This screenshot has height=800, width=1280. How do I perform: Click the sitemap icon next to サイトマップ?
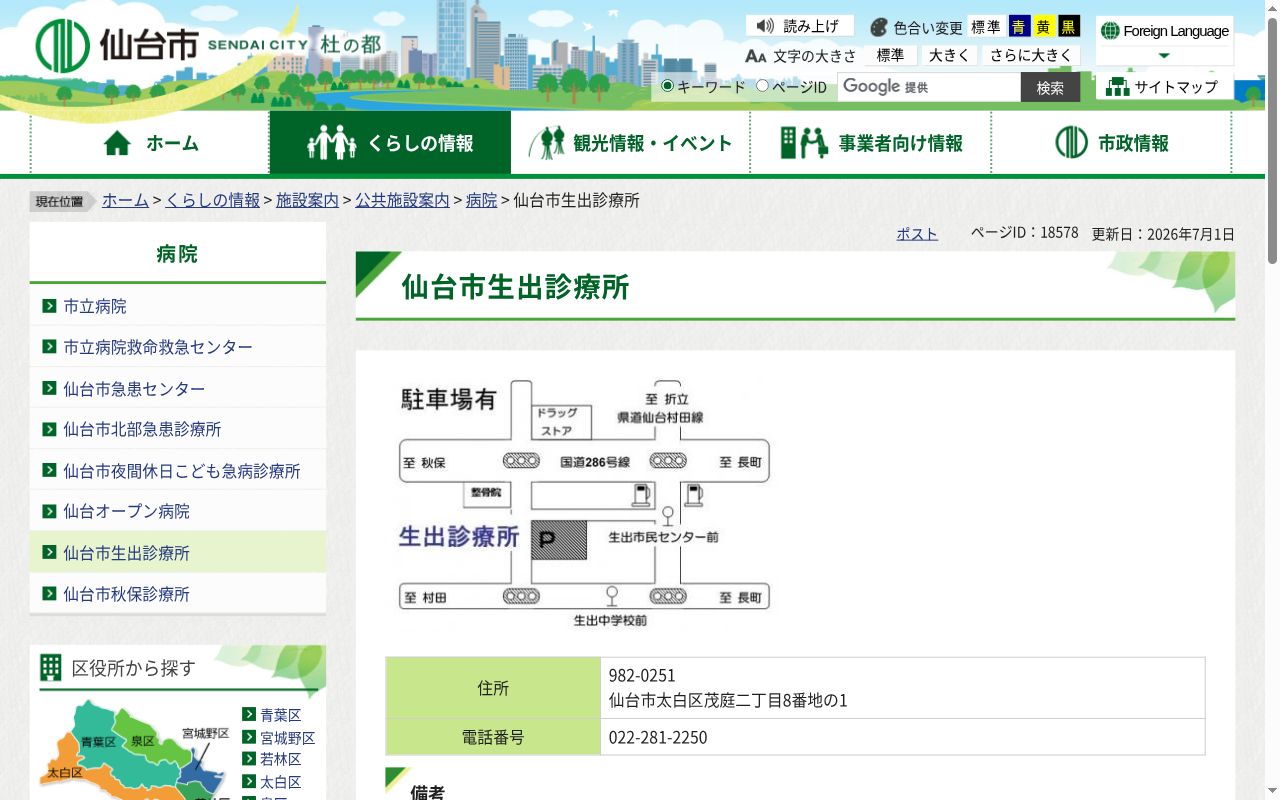pos(1117,87)
